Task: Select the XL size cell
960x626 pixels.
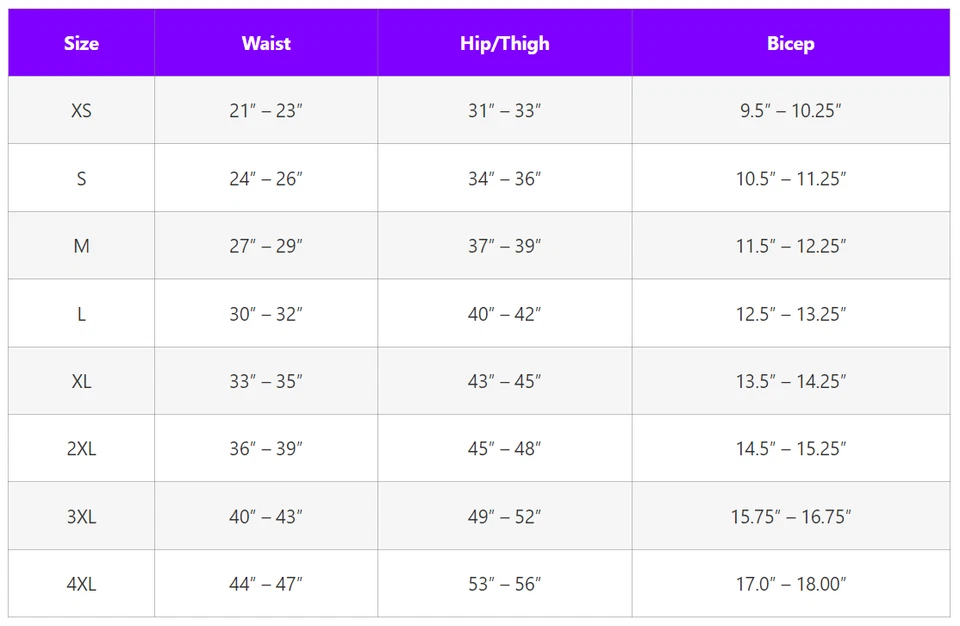Action: coord(81,381)
